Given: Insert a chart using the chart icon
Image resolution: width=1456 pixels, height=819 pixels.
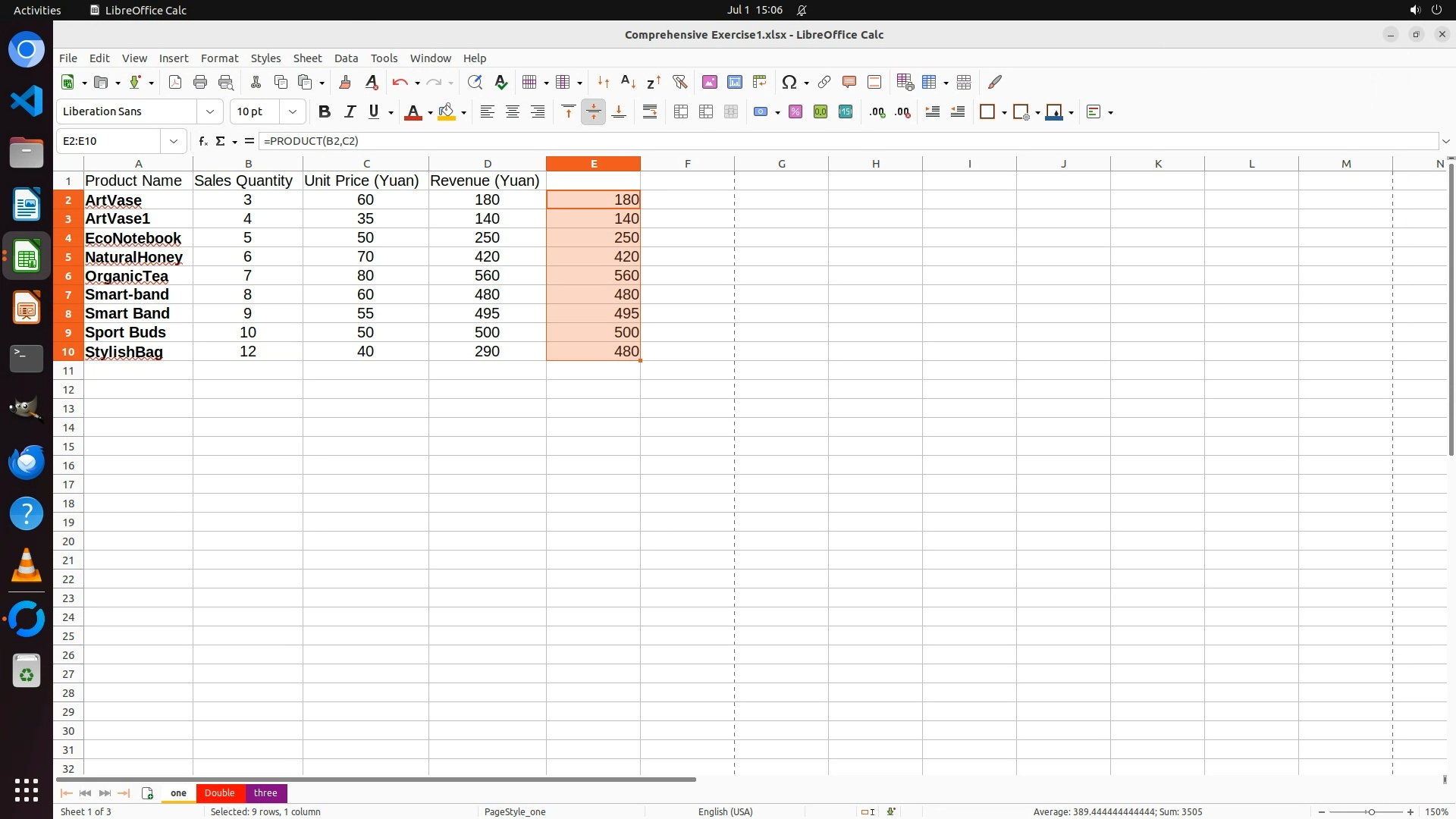Looking at the screenshot, I should 734,82.
